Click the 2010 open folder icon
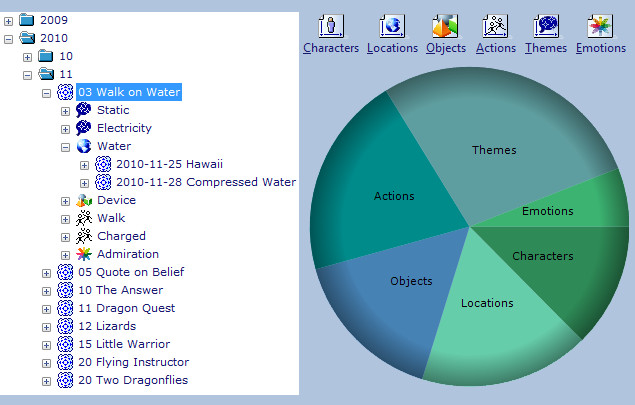The image size is (635, 405). click(27, 38)
